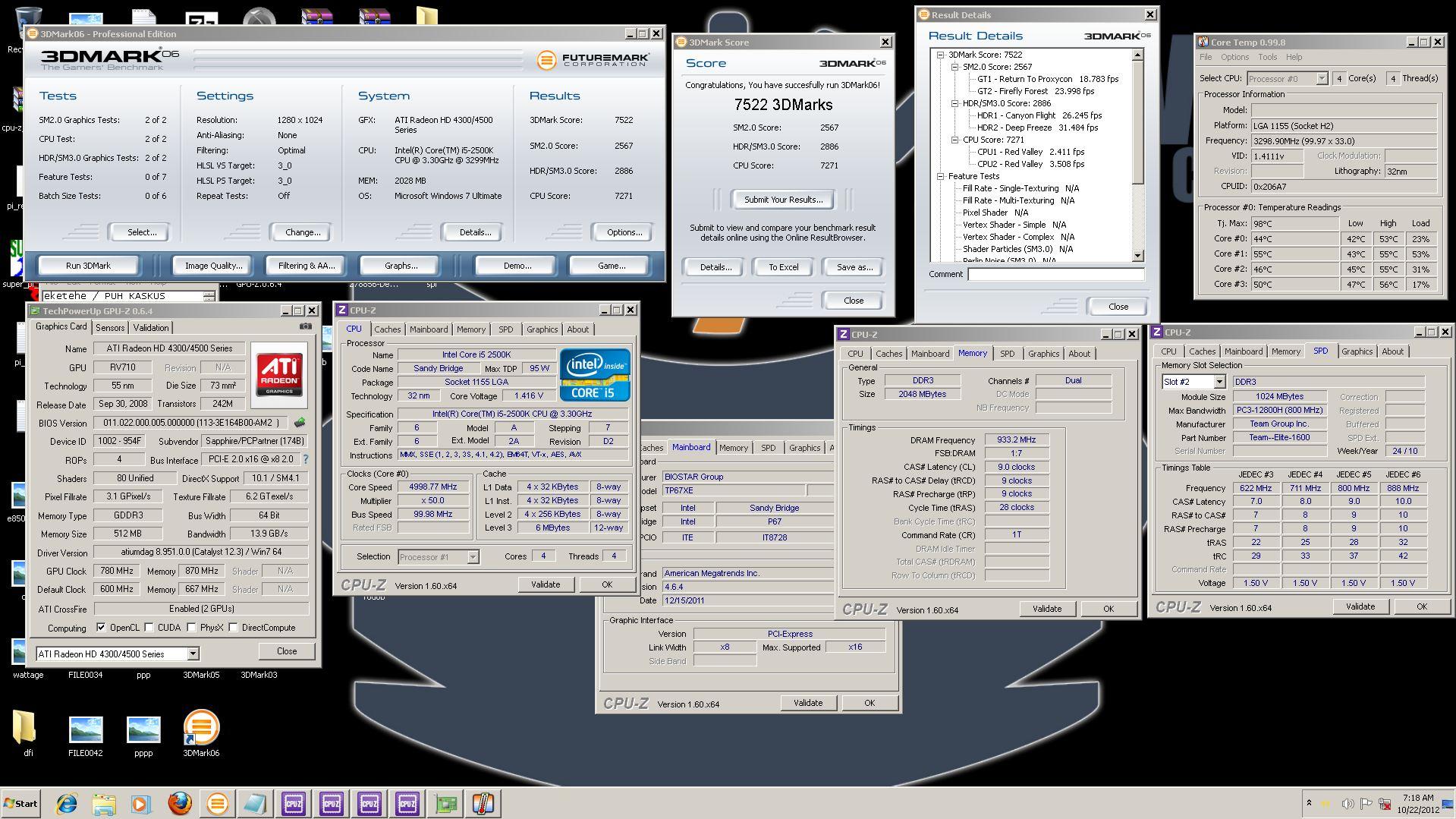
Task: Select the dfi folder on the desktop
Action: coord(28,733)
